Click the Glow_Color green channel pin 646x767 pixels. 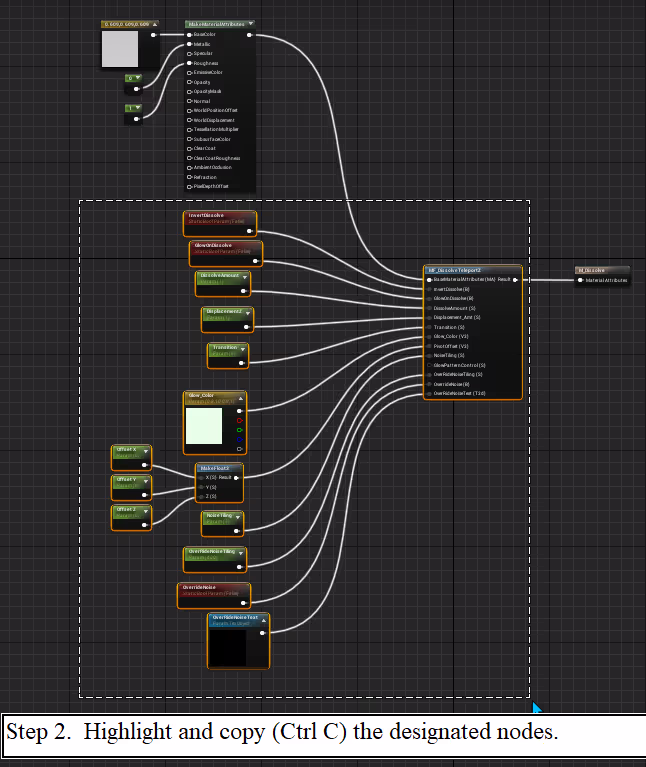[240, 430]
